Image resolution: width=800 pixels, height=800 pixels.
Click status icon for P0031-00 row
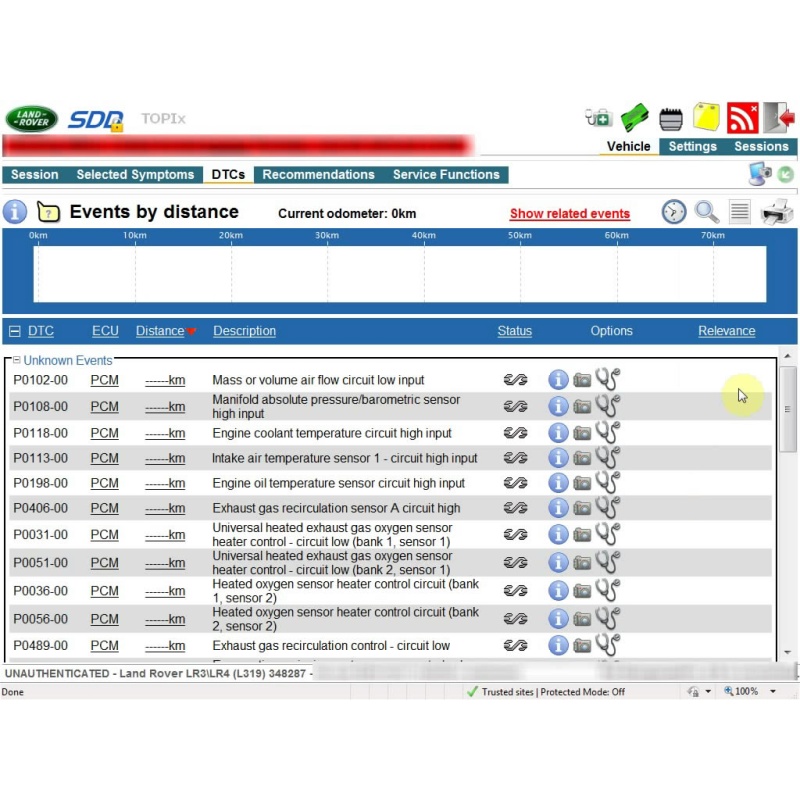coord(515,534)
